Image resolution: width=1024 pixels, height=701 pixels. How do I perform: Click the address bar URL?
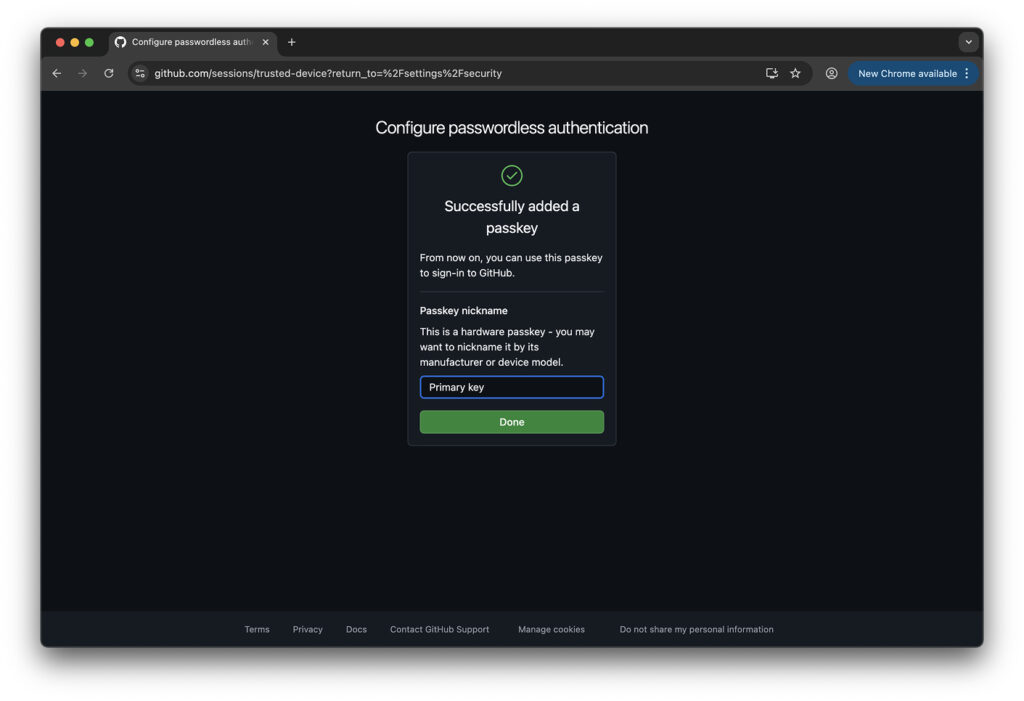[328, 73]
